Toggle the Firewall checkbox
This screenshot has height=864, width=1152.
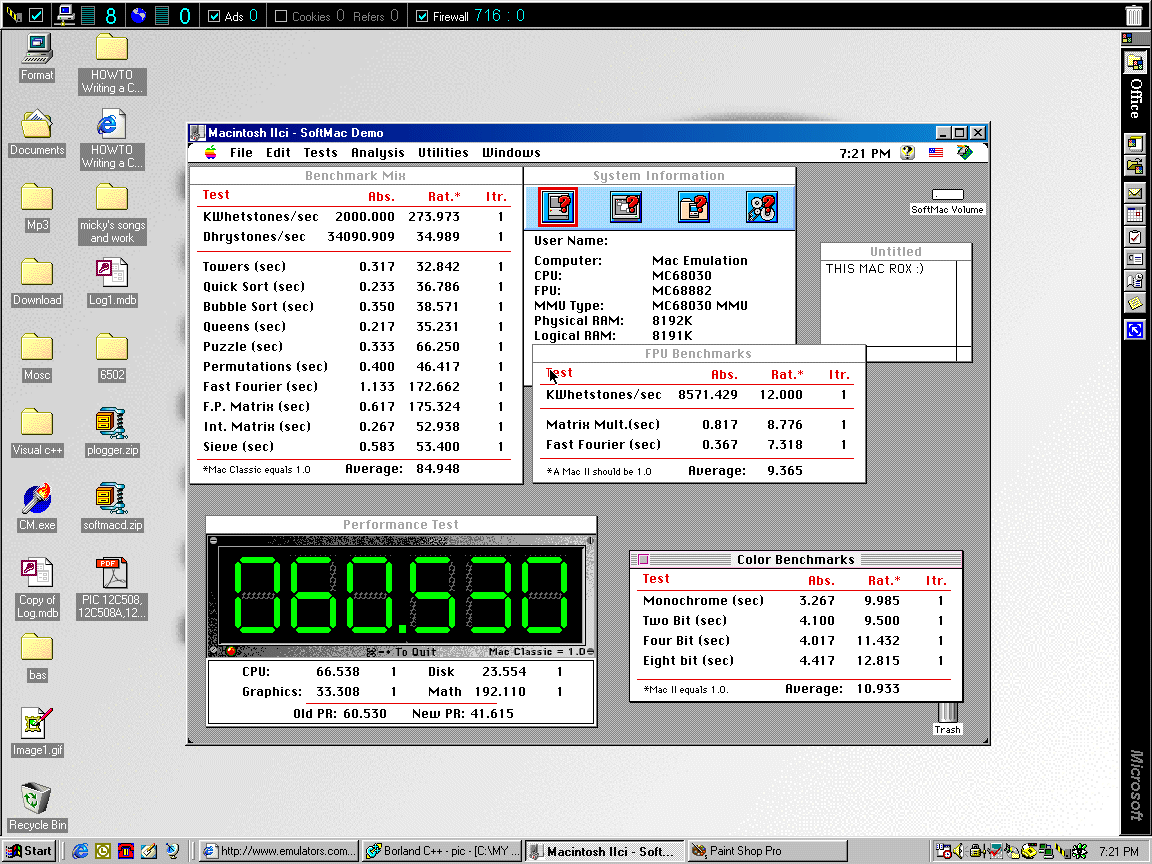(x=422, y=16)
